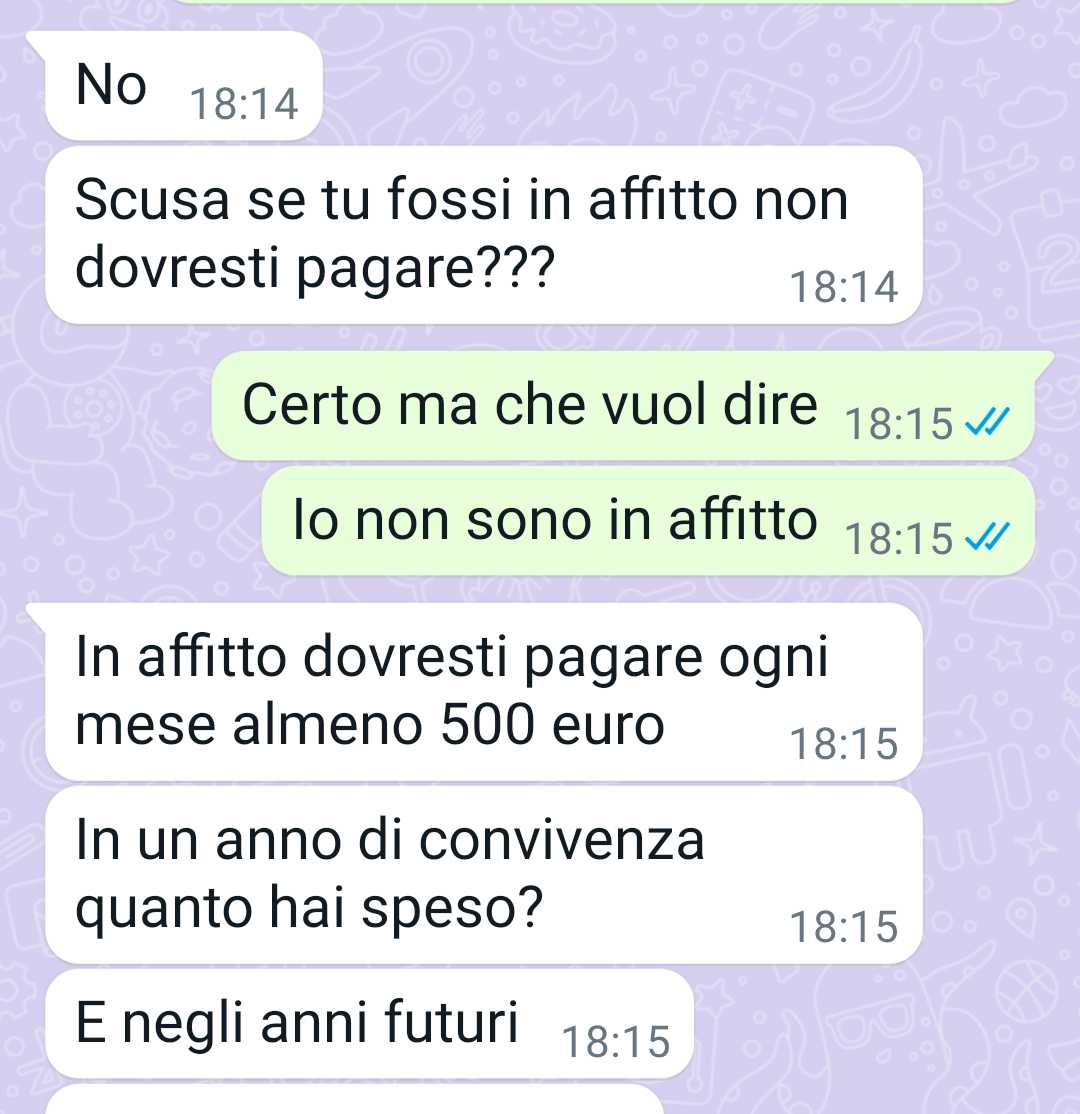Viewport: 1080px width, 1114px height.
Task: Tap the 18:15 timestamp of "Certo ma che vuol dire"
Action: pyautogui.click(x=899, y=423)
